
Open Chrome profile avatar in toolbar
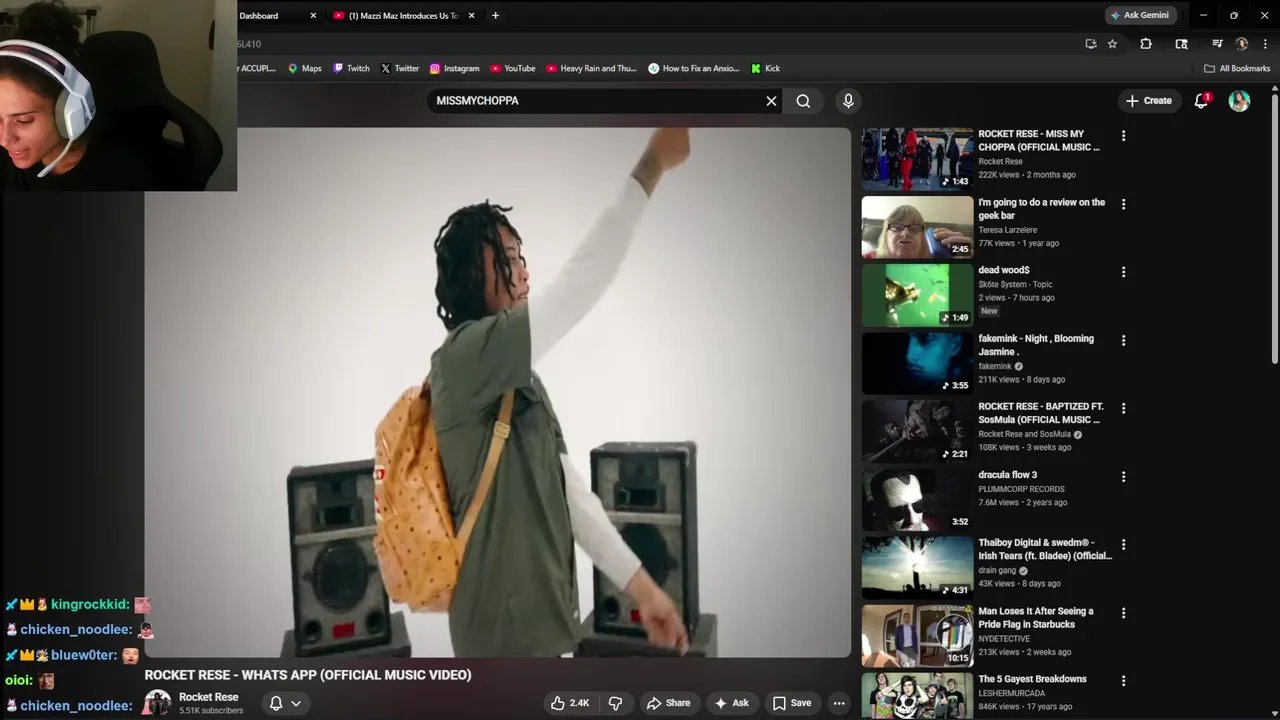tap(1242, 44)
